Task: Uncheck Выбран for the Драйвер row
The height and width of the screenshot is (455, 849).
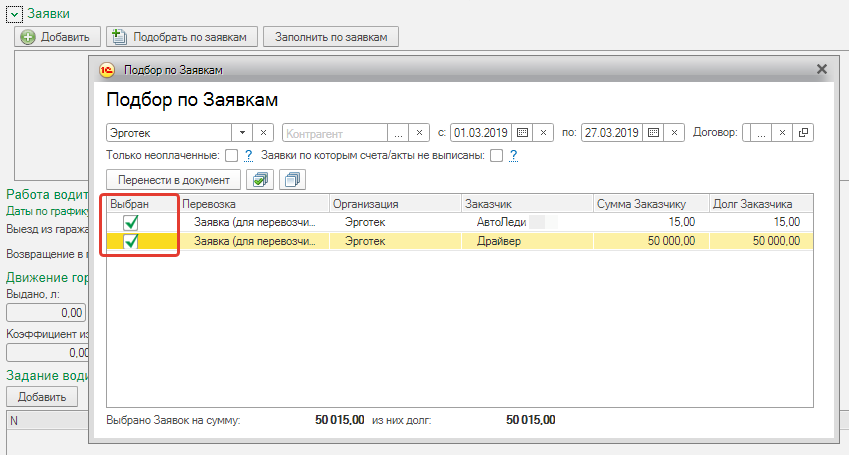Action: [130, 241]
